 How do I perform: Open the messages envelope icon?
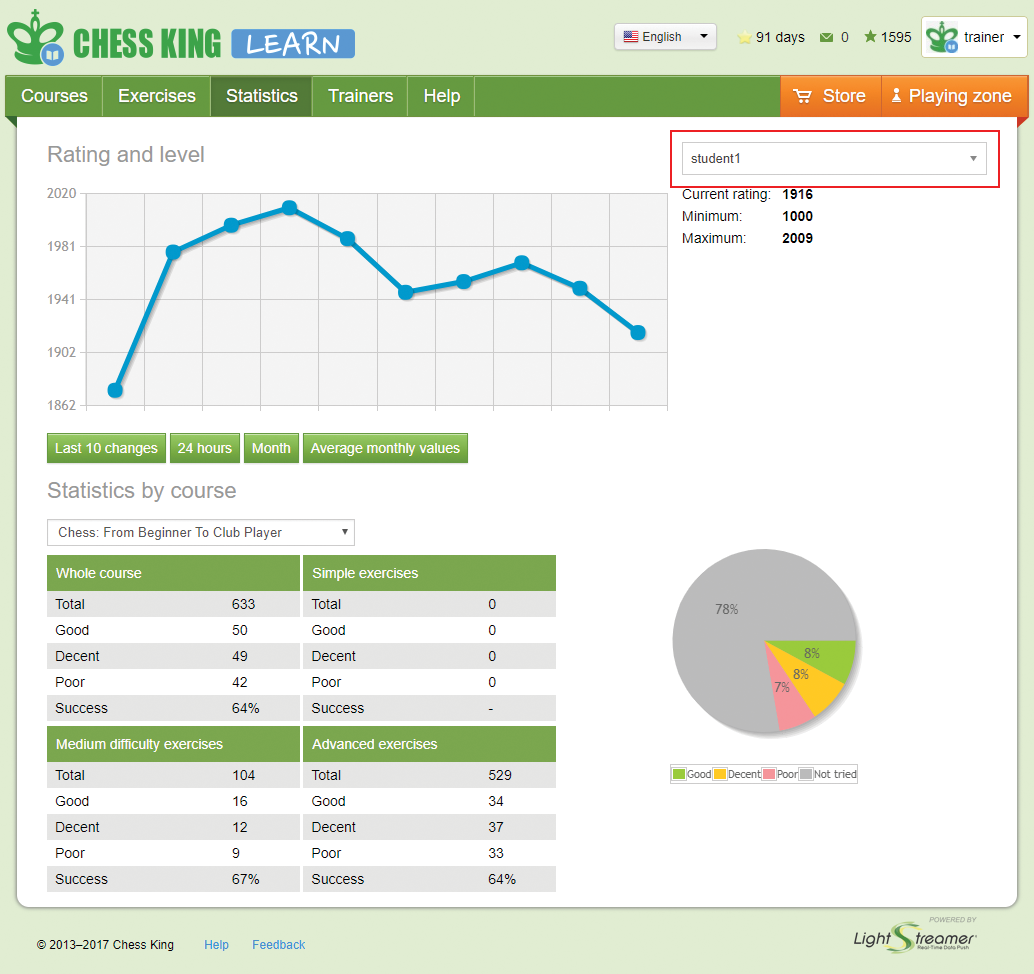point(826,38)
